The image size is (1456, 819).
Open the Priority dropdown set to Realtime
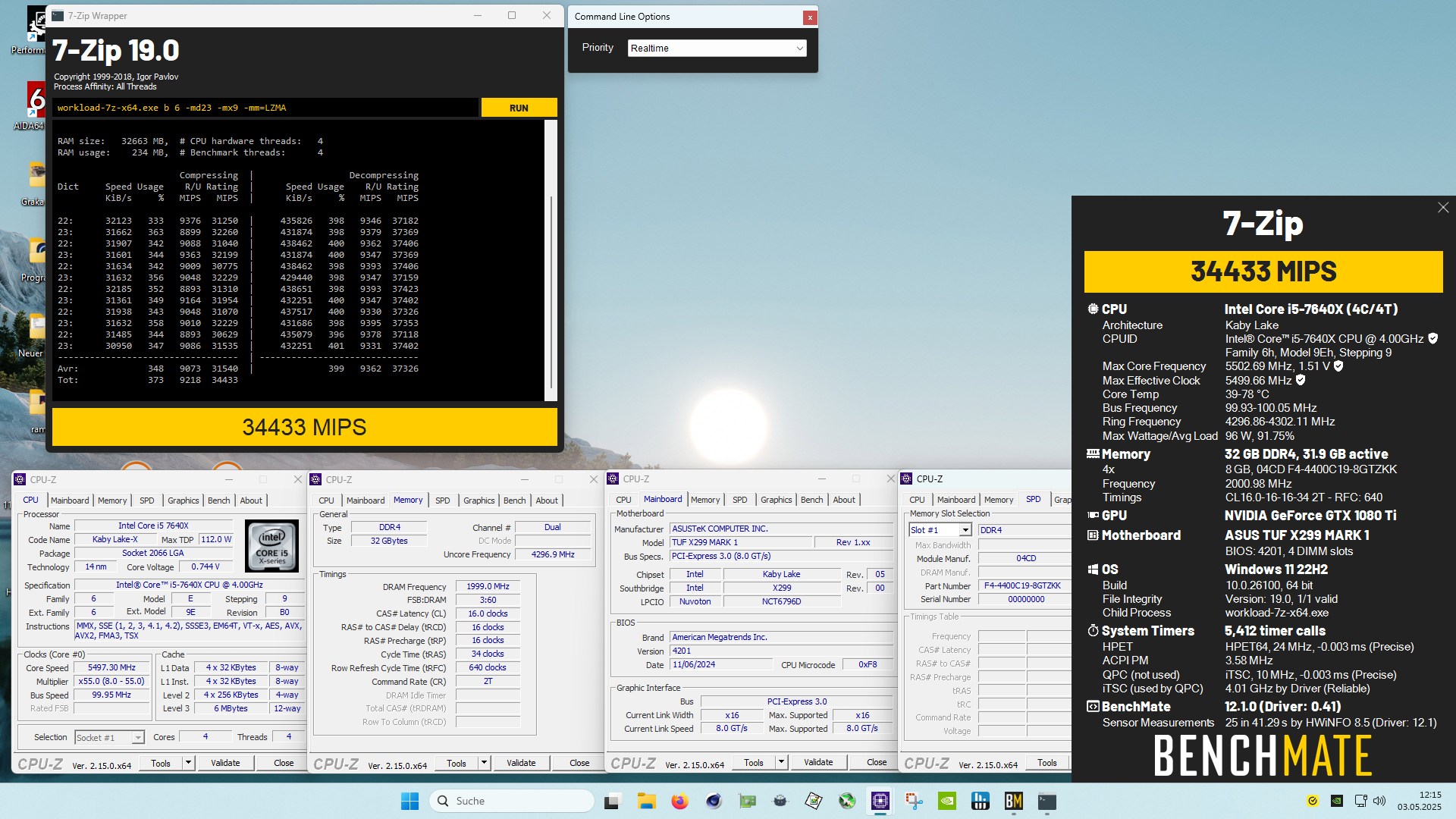click(x=717, y=48)
